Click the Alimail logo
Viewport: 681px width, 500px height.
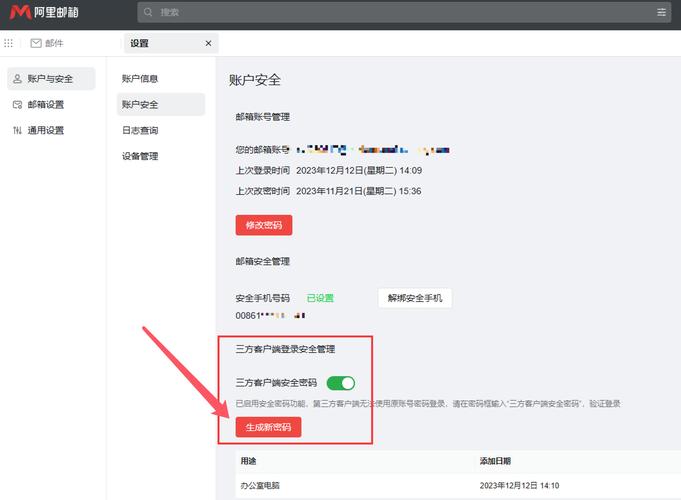point(44,12)
